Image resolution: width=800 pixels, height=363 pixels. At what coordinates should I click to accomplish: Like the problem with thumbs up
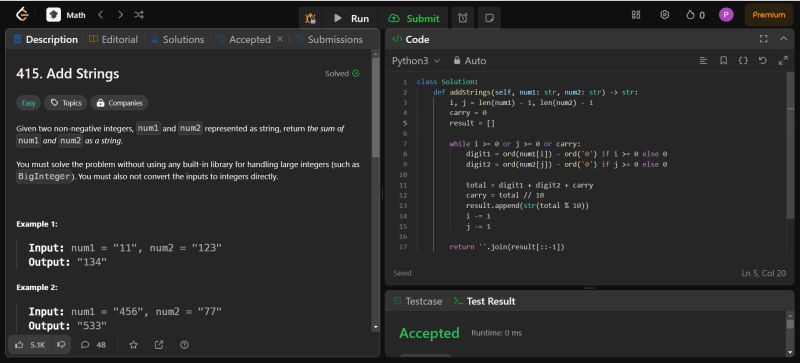30,345
